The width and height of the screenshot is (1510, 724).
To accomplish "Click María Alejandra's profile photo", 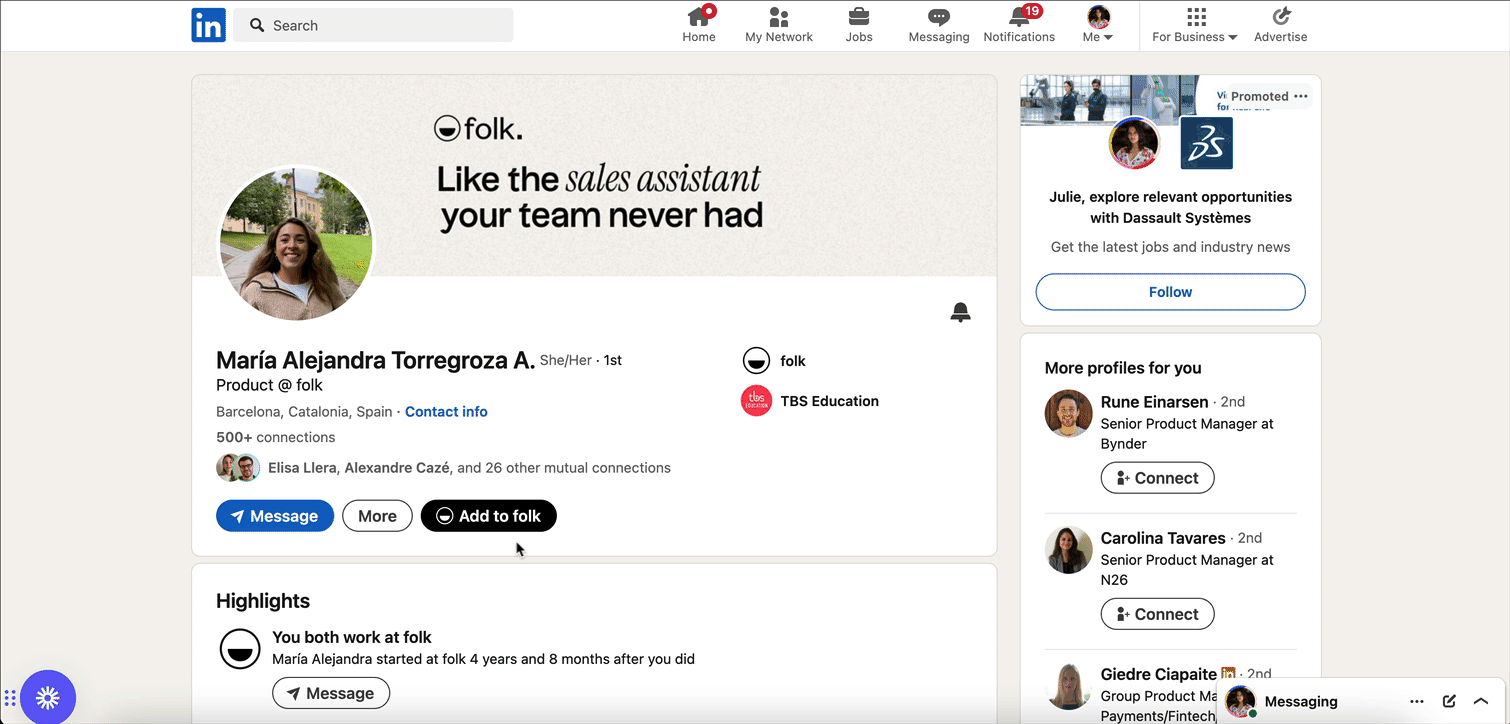I will tap(296, 244).
